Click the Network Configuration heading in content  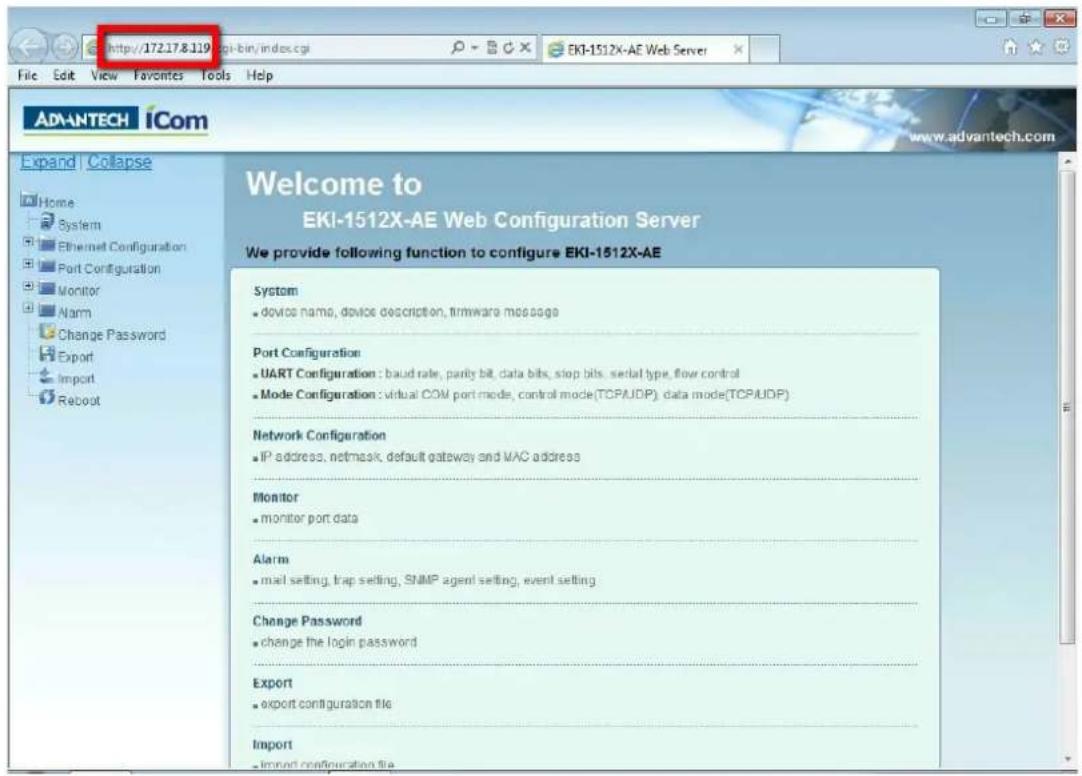[x=319, y=435]
